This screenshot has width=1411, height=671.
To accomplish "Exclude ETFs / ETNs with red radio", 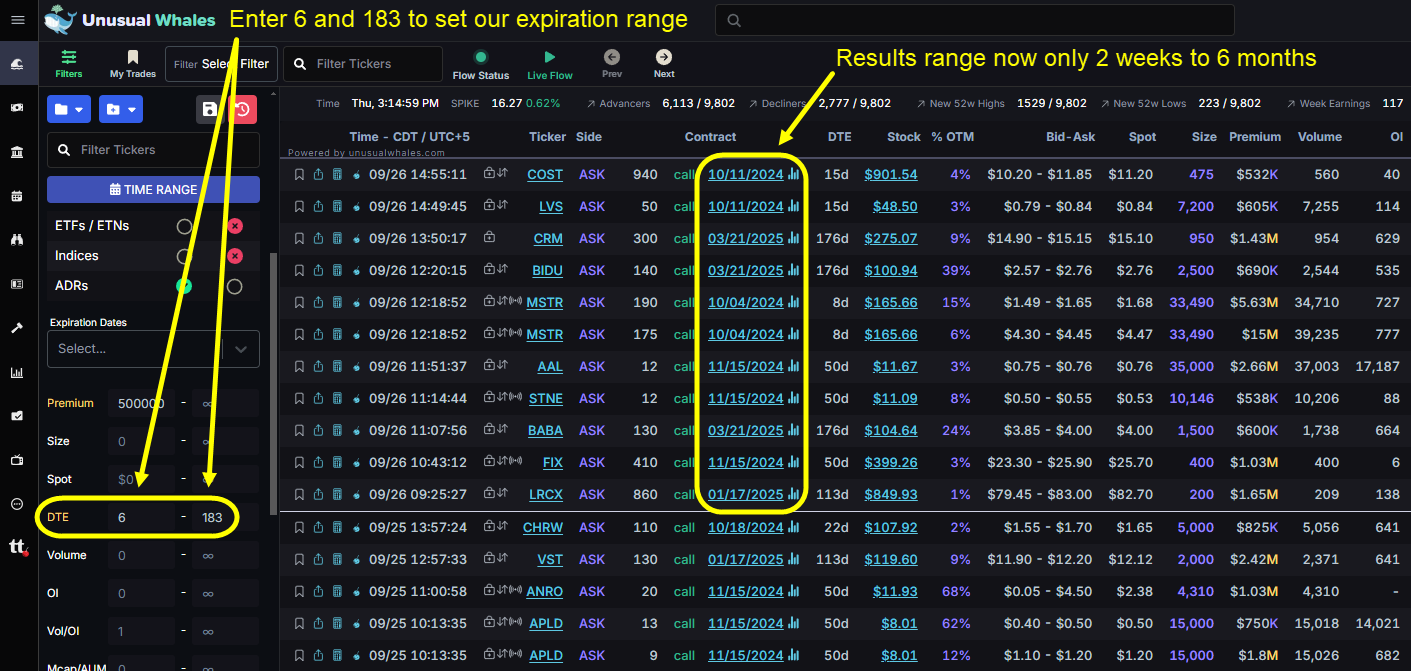I will (235, 226).
